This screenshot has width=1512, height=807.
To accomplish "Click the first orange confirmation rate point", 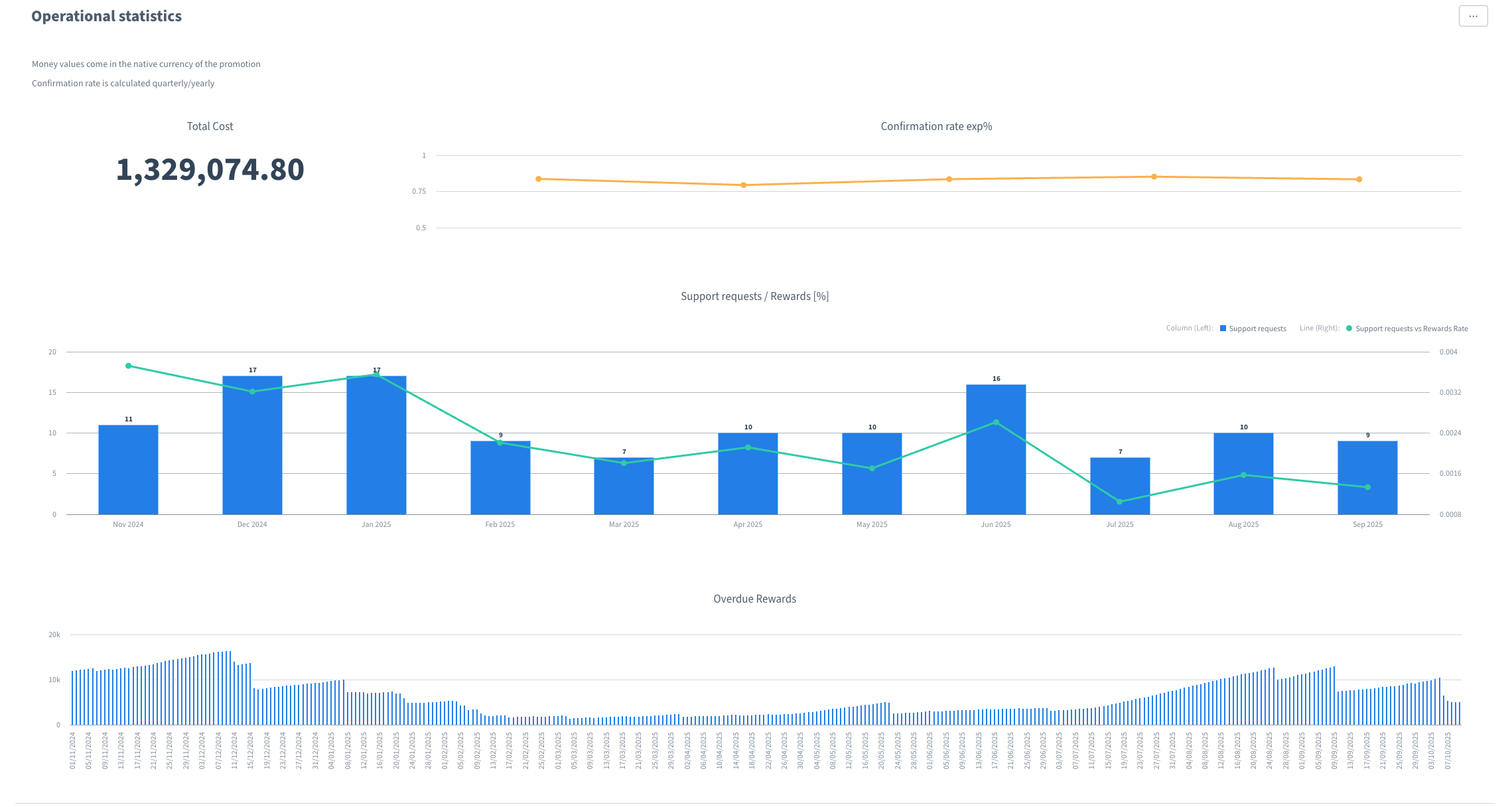I will (x=538, y=179).
